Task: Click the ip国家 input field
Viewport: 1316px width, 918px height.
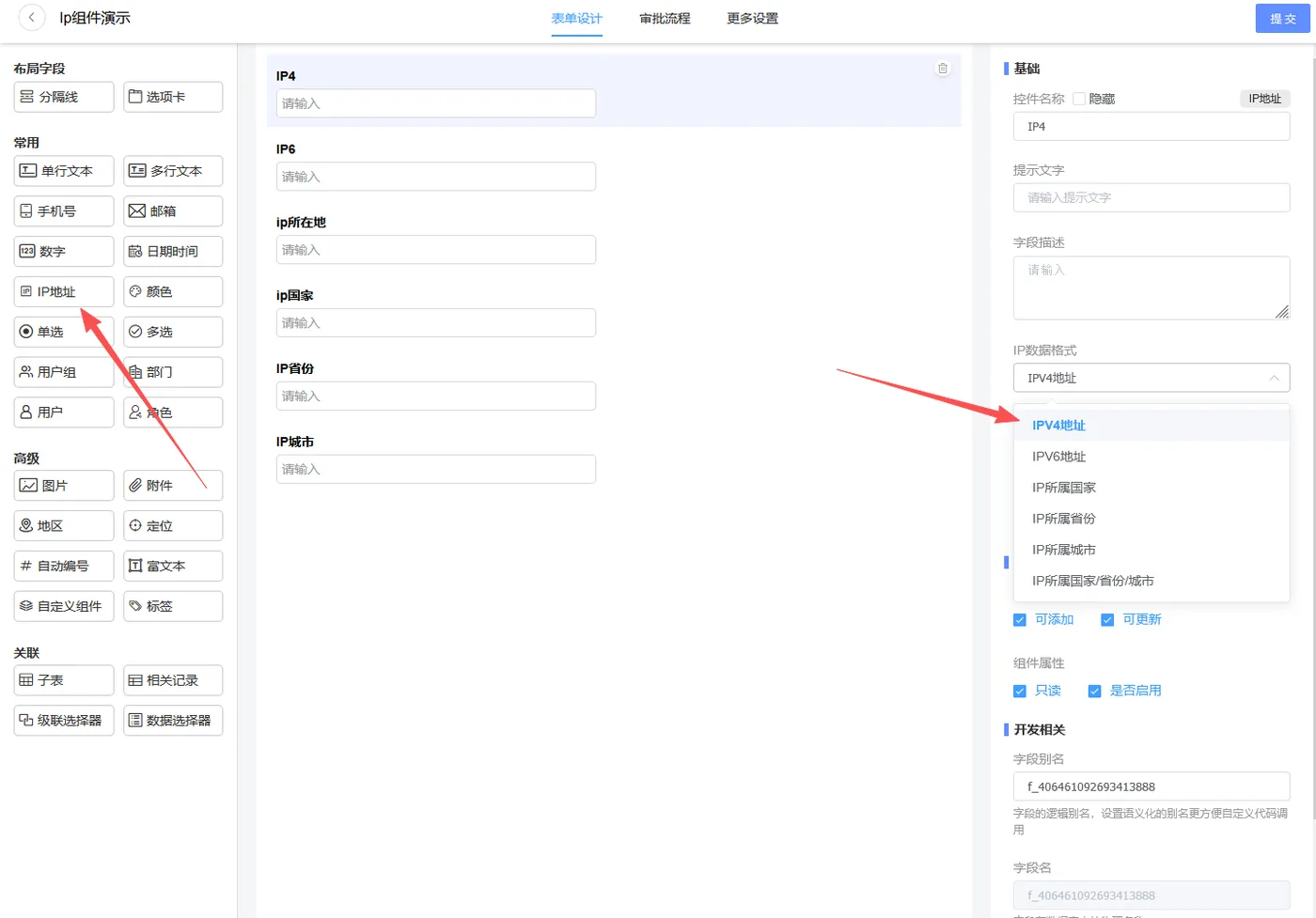Action: click(x=436, y=323)
